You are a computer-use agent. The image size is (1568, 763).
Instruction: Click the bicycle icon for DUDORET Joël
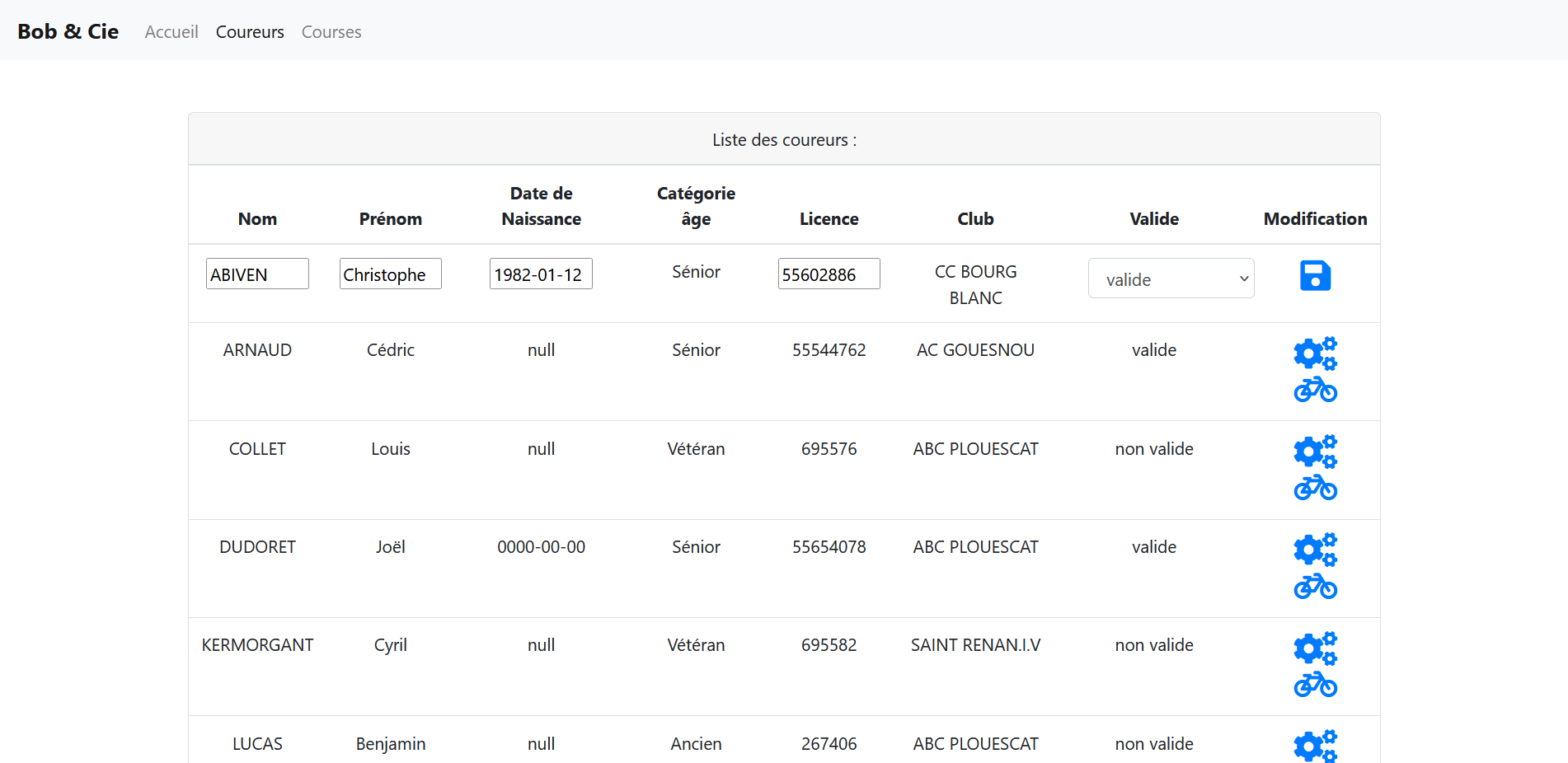1315,587
